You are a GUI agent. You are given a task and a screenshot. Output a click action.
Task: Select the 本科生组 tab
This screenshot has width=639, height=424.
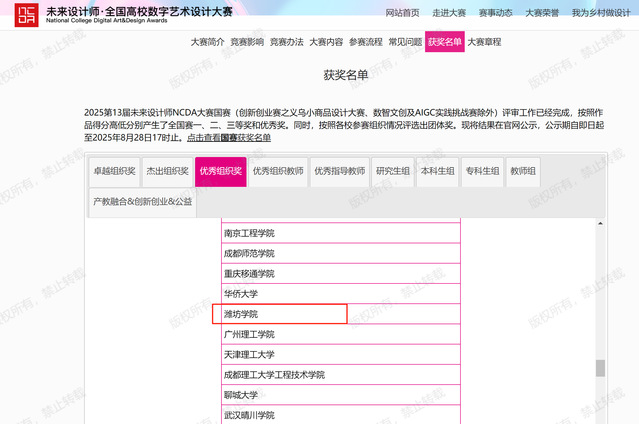pyautogui.click(x=437, y=171)
